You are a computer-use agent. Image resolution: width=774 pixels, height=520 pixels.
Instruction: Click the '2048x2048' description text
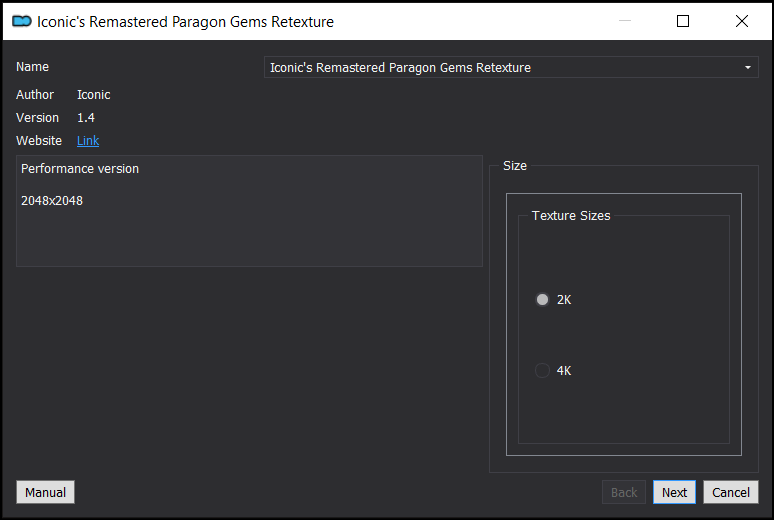52,201
